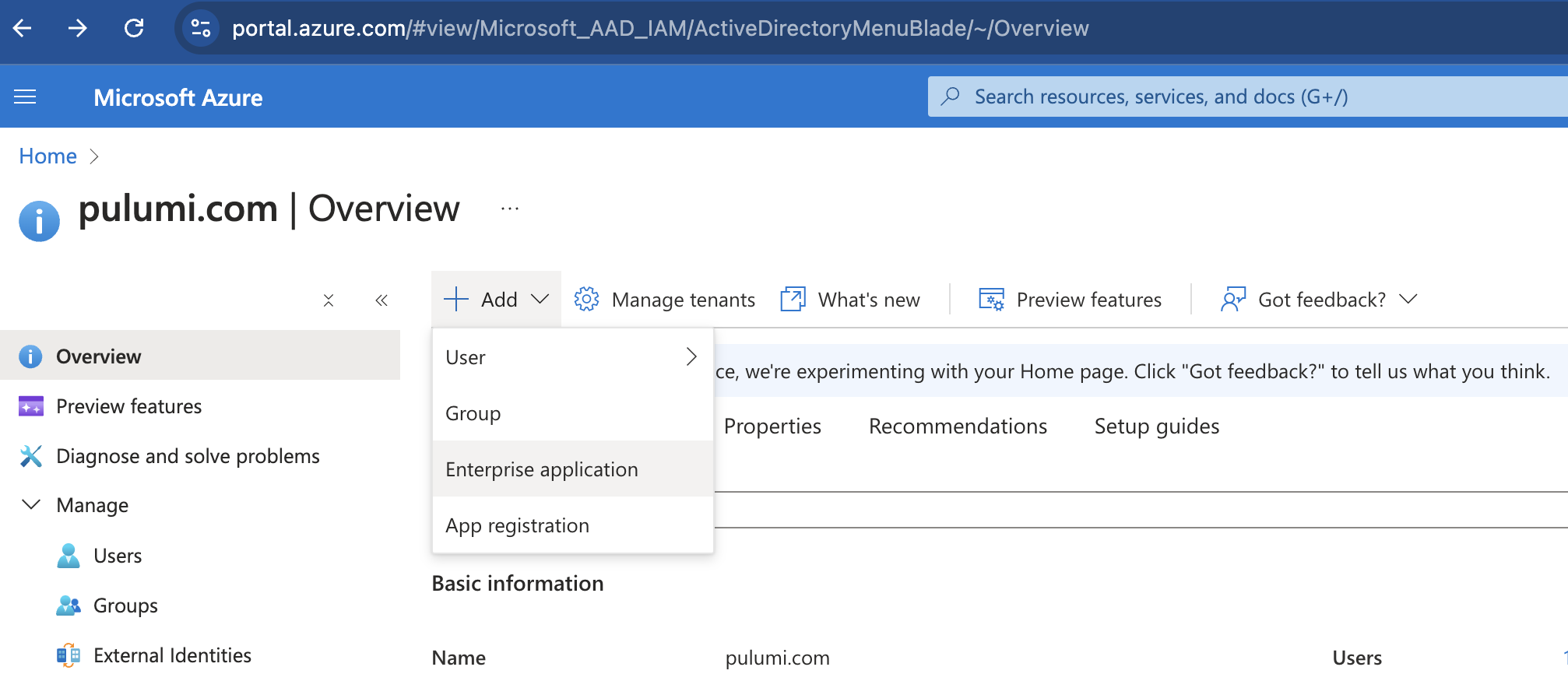
Task: Click the Microsoft Azure title link
Action: (x=178, y=97)
